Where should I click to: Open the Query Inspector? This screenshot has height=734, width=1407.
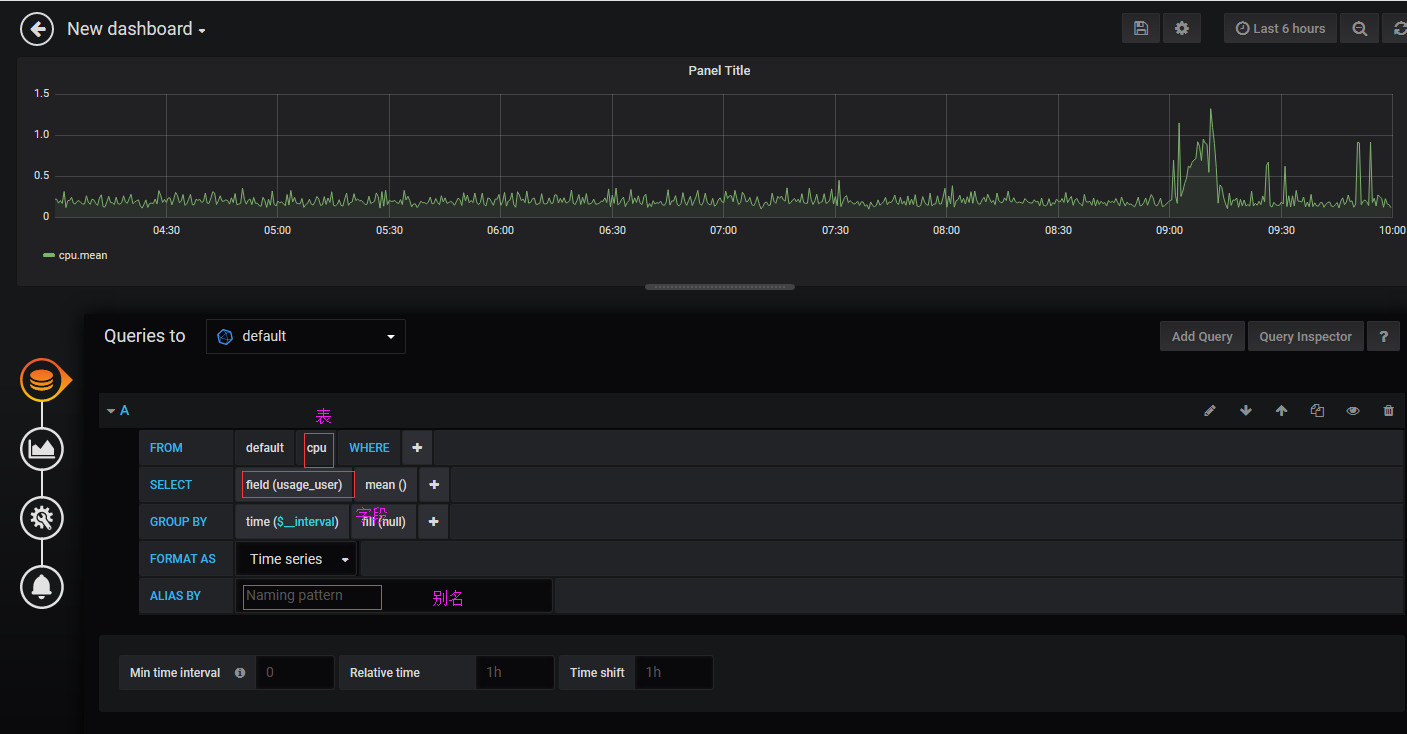click(1305, 336)
